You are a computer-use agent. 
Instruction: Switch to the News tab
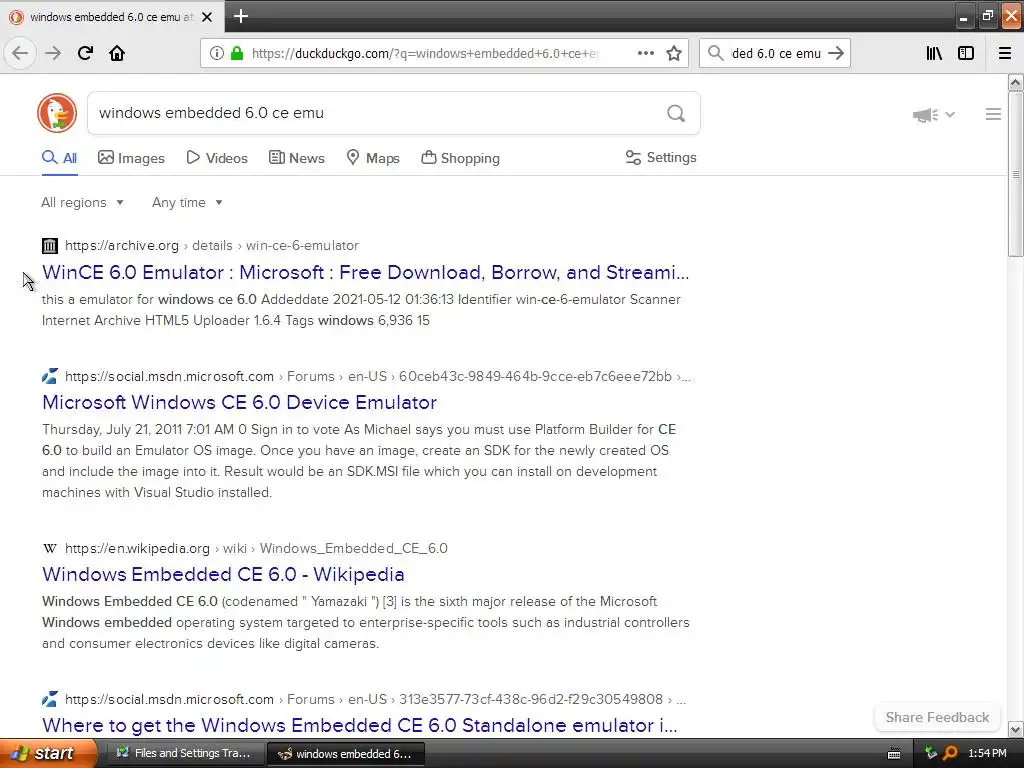point(296,158)
